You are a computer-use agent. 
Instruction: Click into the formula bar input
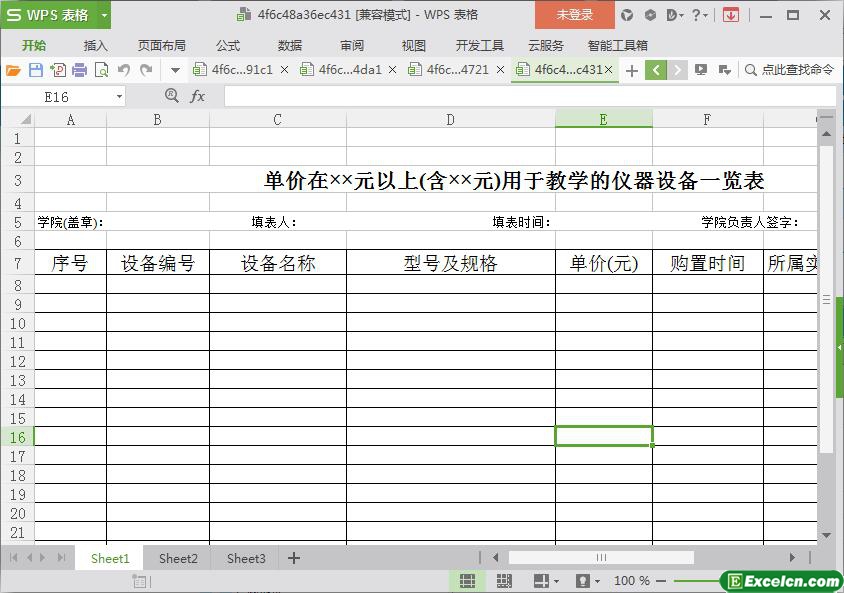[x=530, y=96]
